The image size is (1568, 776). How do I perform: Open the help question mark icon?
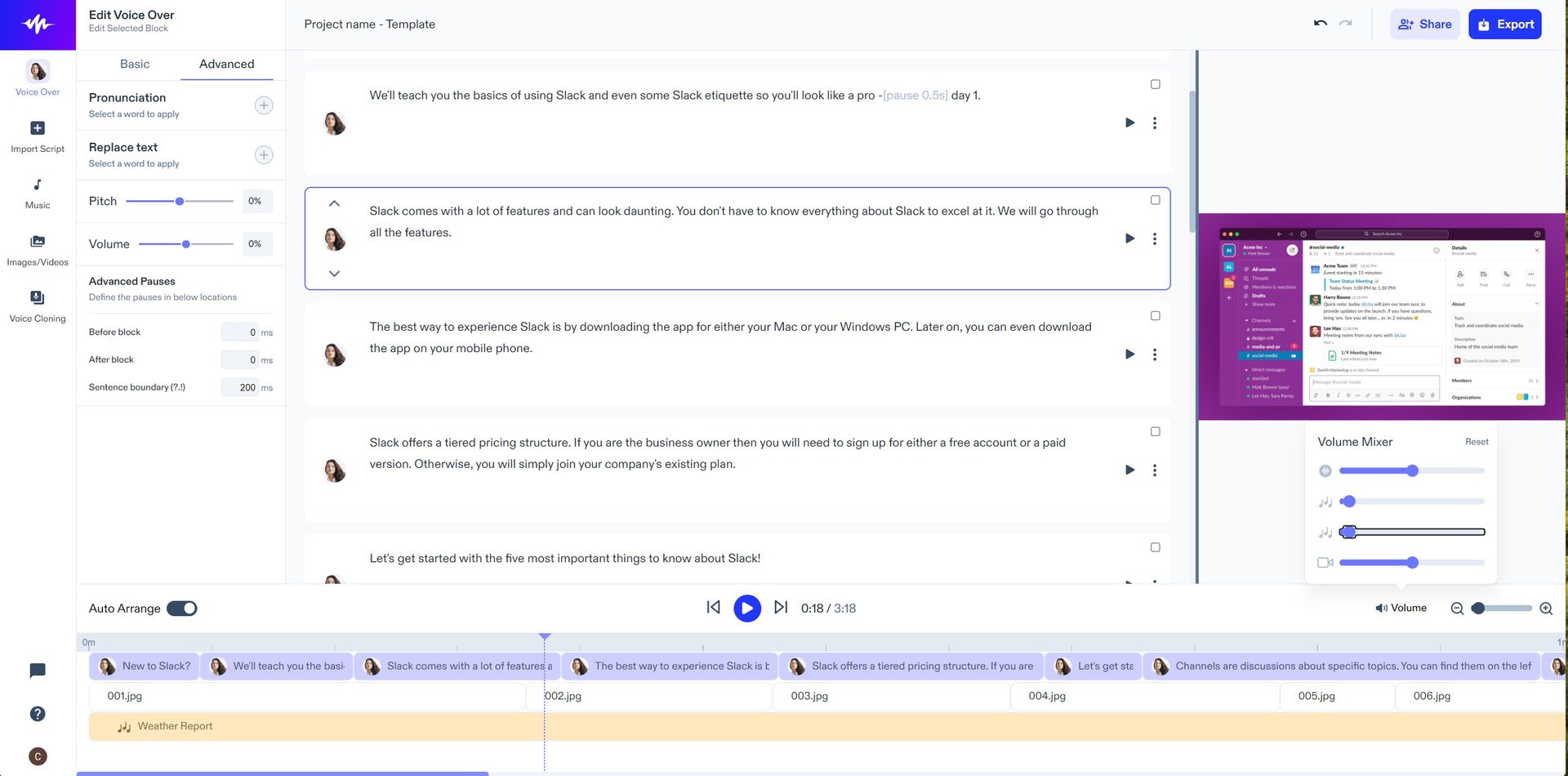click(x=38, y=714)
